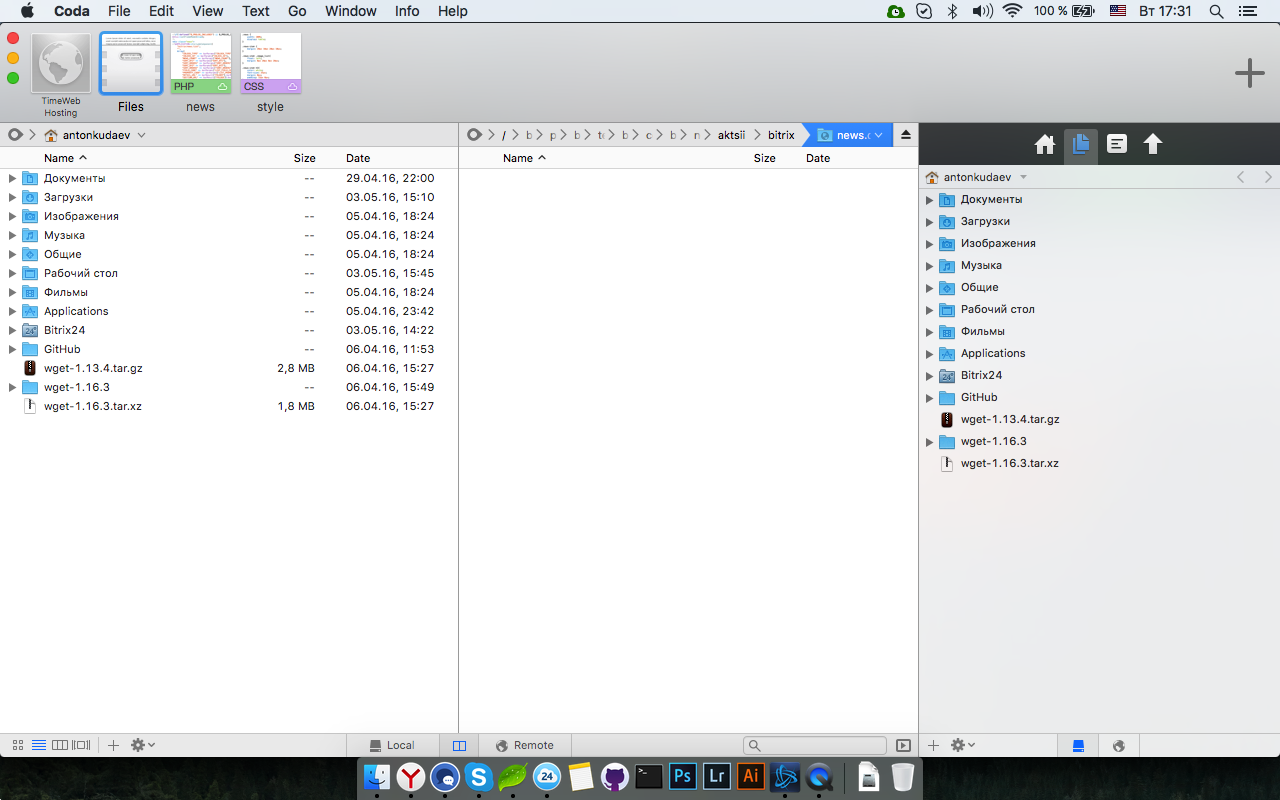Viewport: 1280px width, 800px height.
Task: Show Local files only
Action: [392, 745]
